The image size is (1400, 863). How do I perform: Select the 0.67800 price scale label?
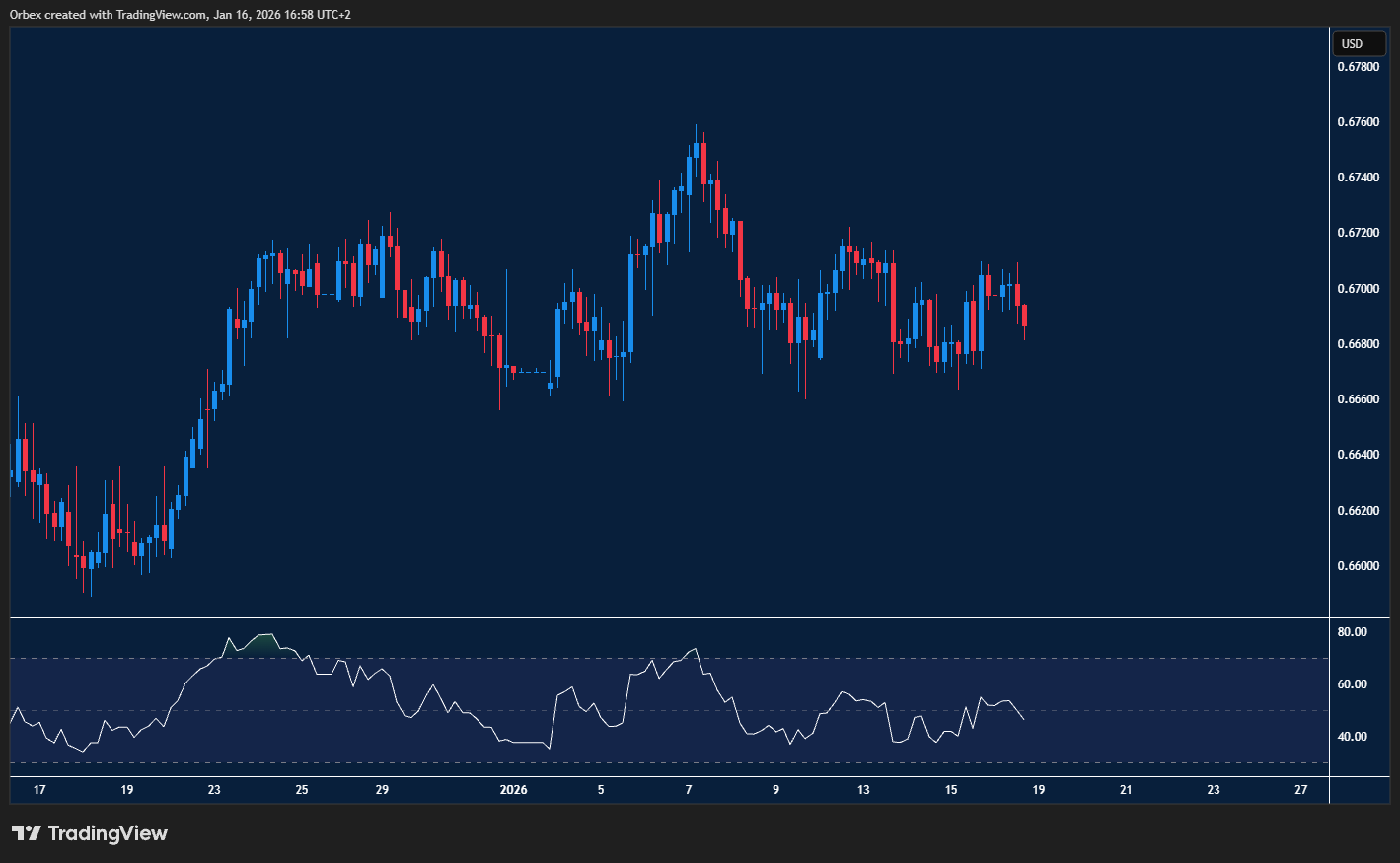pyautogui.click(x=1358, y=67)
